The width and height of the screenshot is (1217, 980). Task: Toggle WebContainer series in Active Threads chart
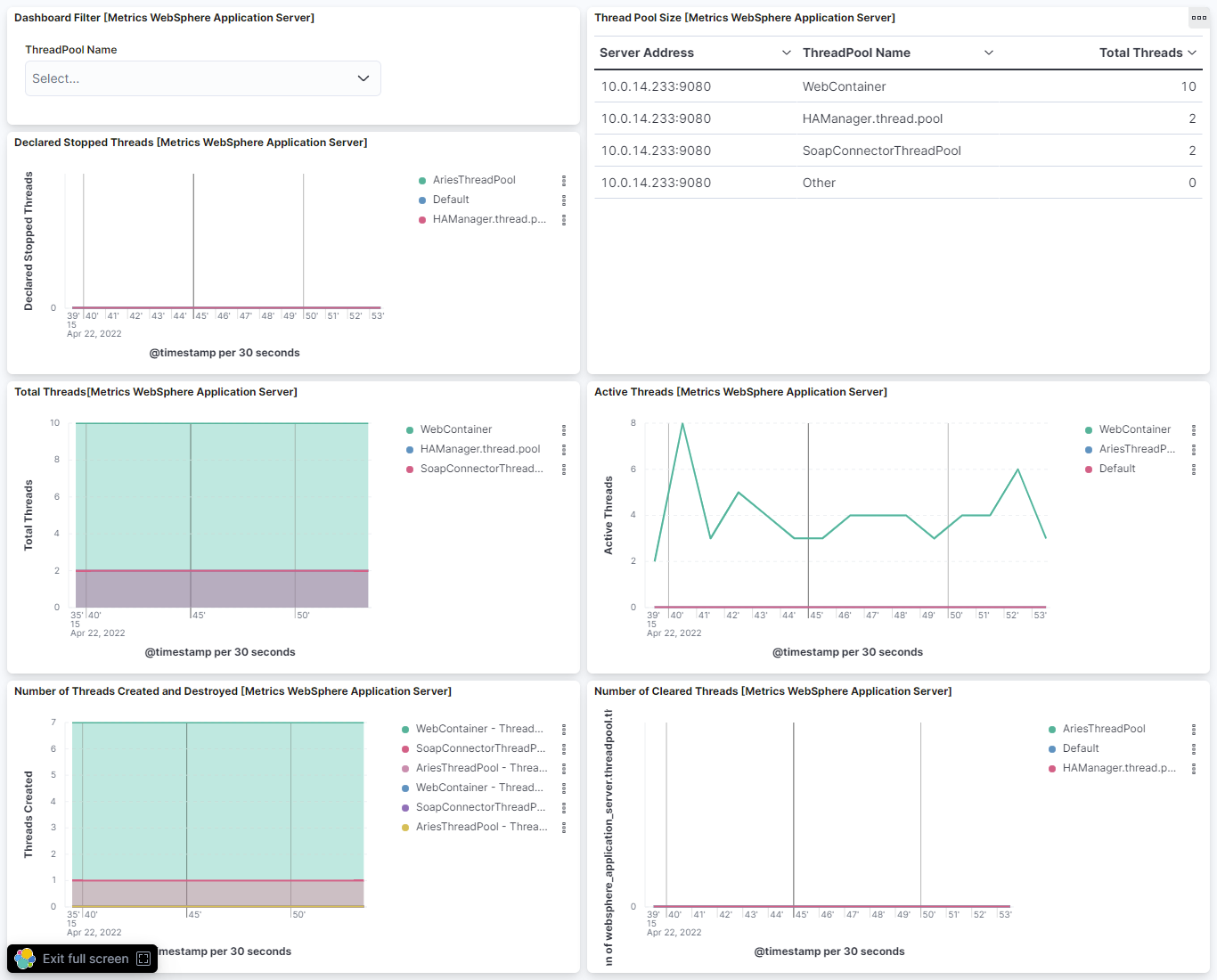1133,429
